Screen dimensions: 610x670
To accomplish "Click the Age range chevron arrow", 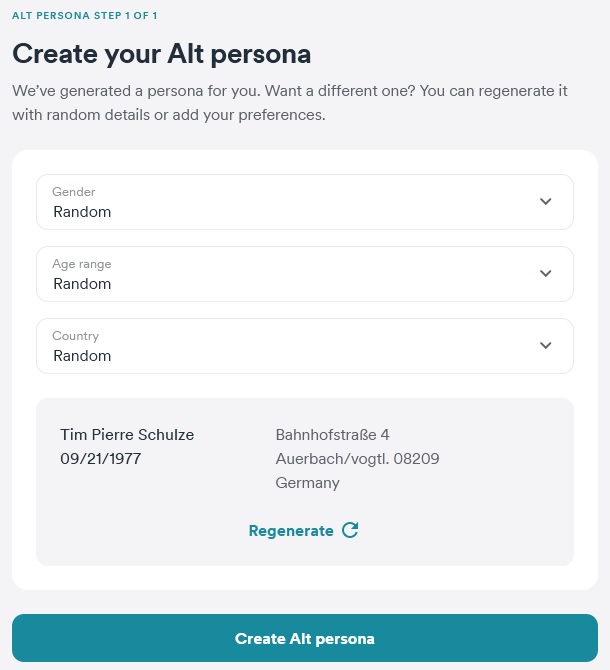I will coord(545,273).
